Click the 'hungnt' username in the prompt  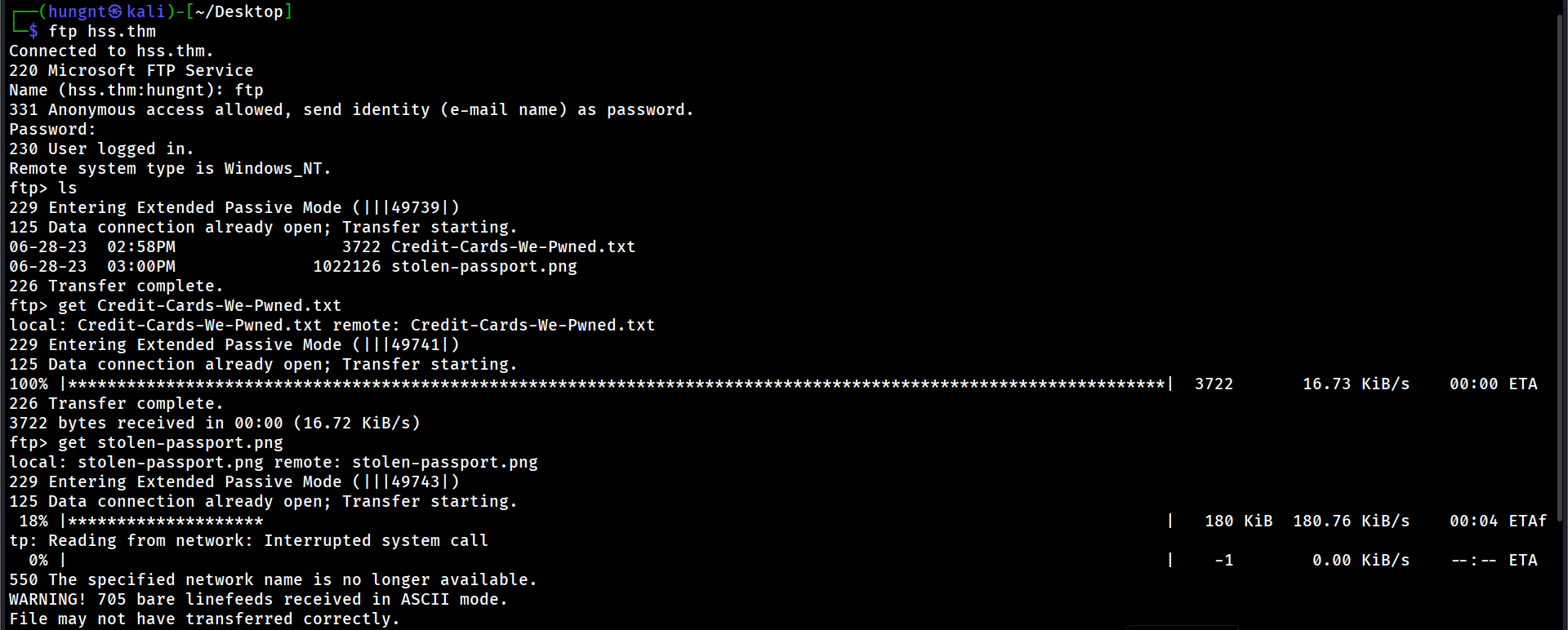point(78,11)
